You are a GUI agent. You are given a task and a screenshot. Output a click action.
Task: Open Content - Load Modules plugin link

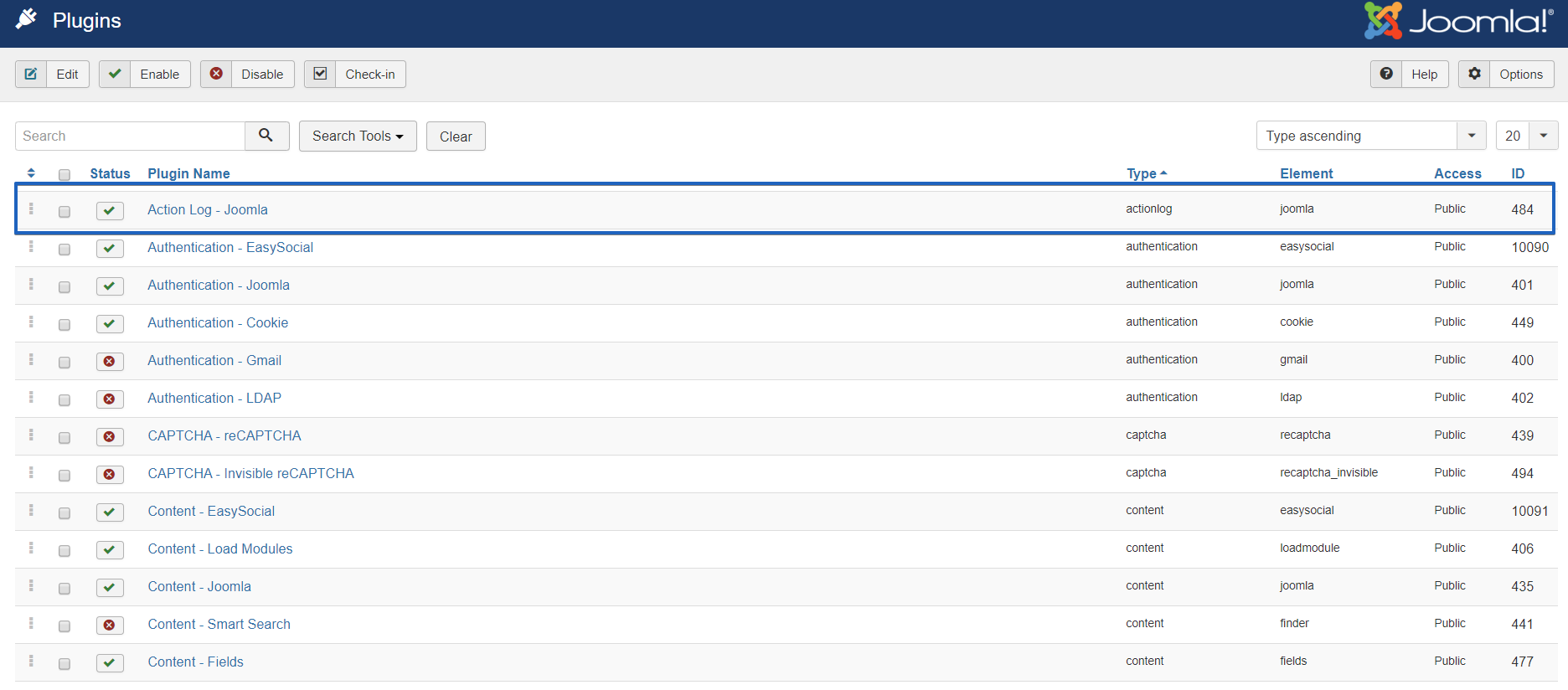click(x=220, y=548)
